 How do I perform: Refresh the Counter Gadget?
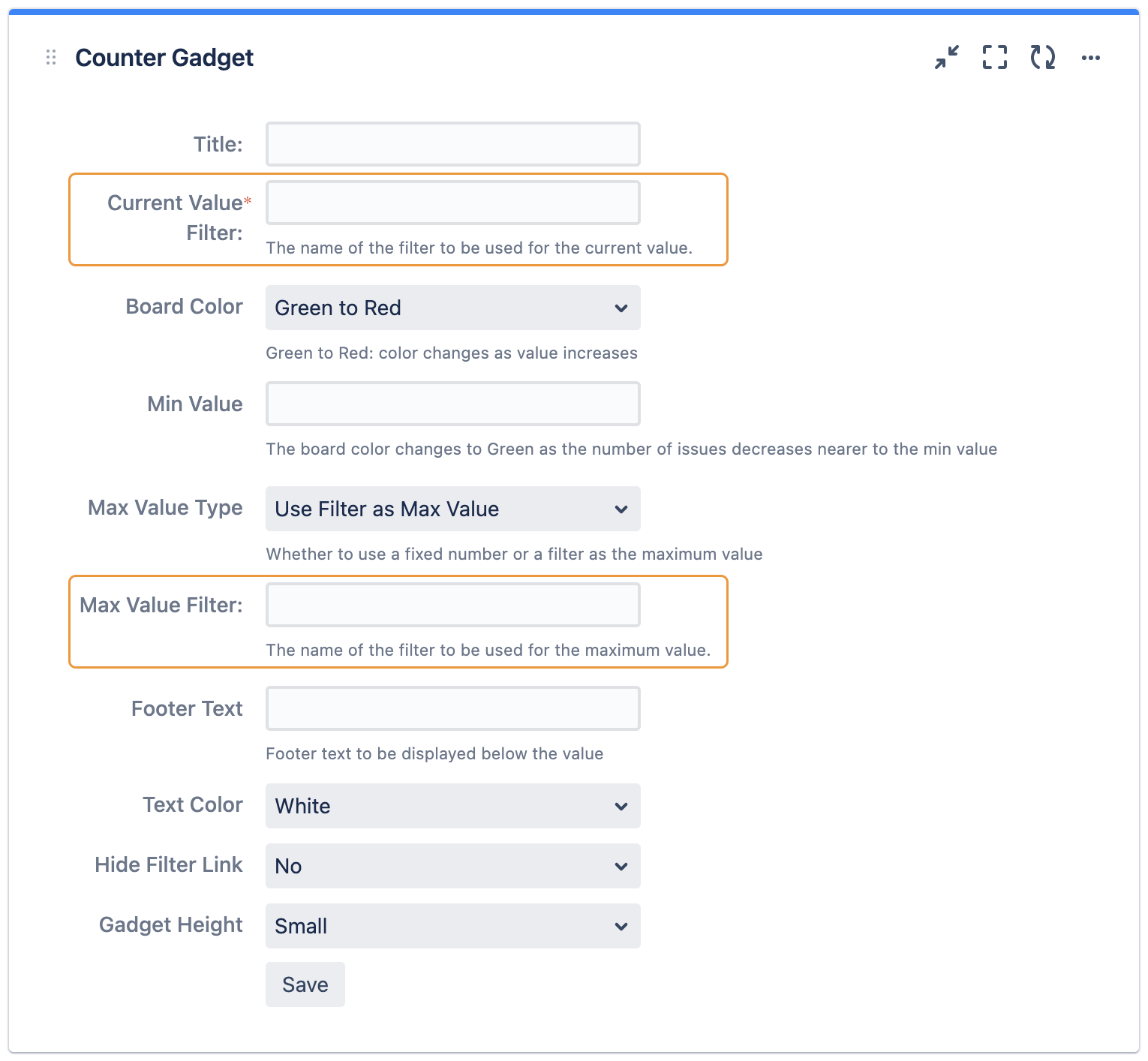tap(1043, 58)
